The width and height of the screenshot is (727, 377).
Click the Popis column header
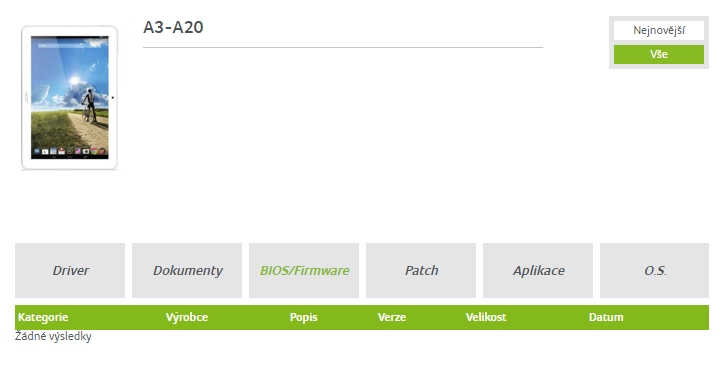[x=304, y=317]
